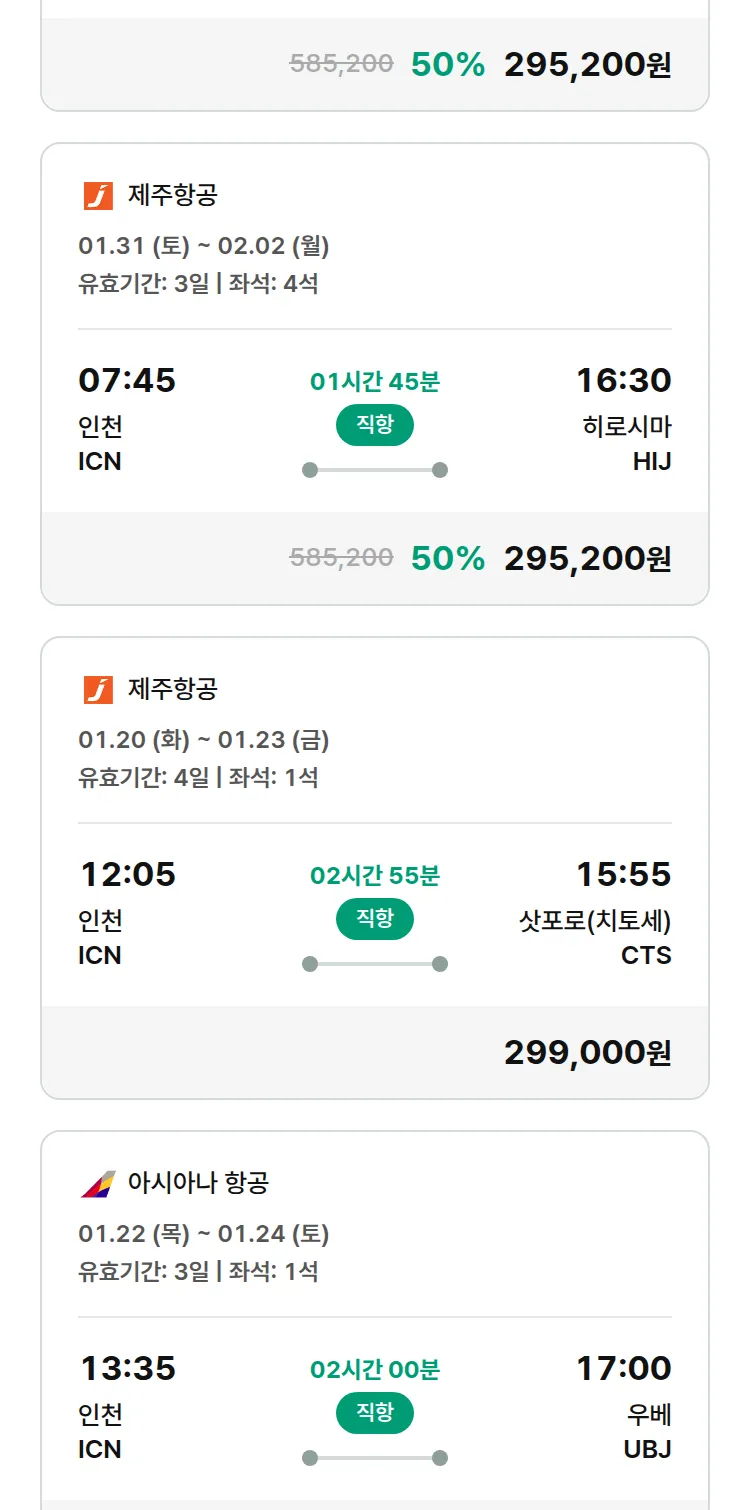Tap the 직항 badge on the Sapporo flight
Viewport: 750px width, 1510px height.
[x=375, y=919]
